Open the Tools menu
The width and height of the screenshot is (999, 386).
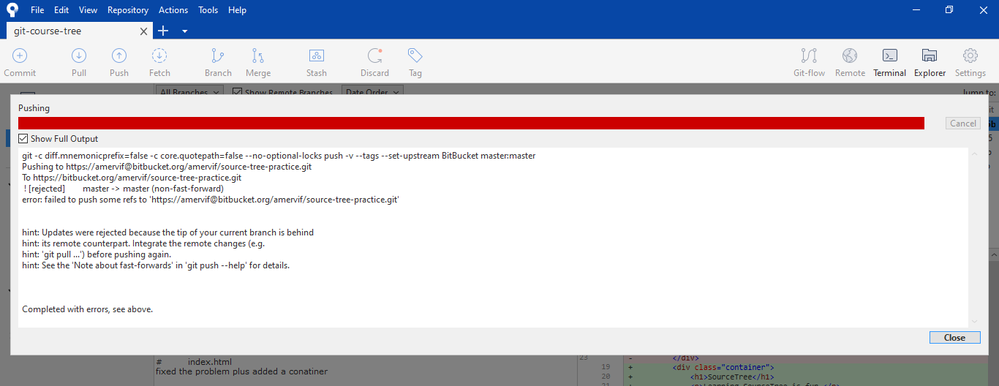click(x=208, y=10)
